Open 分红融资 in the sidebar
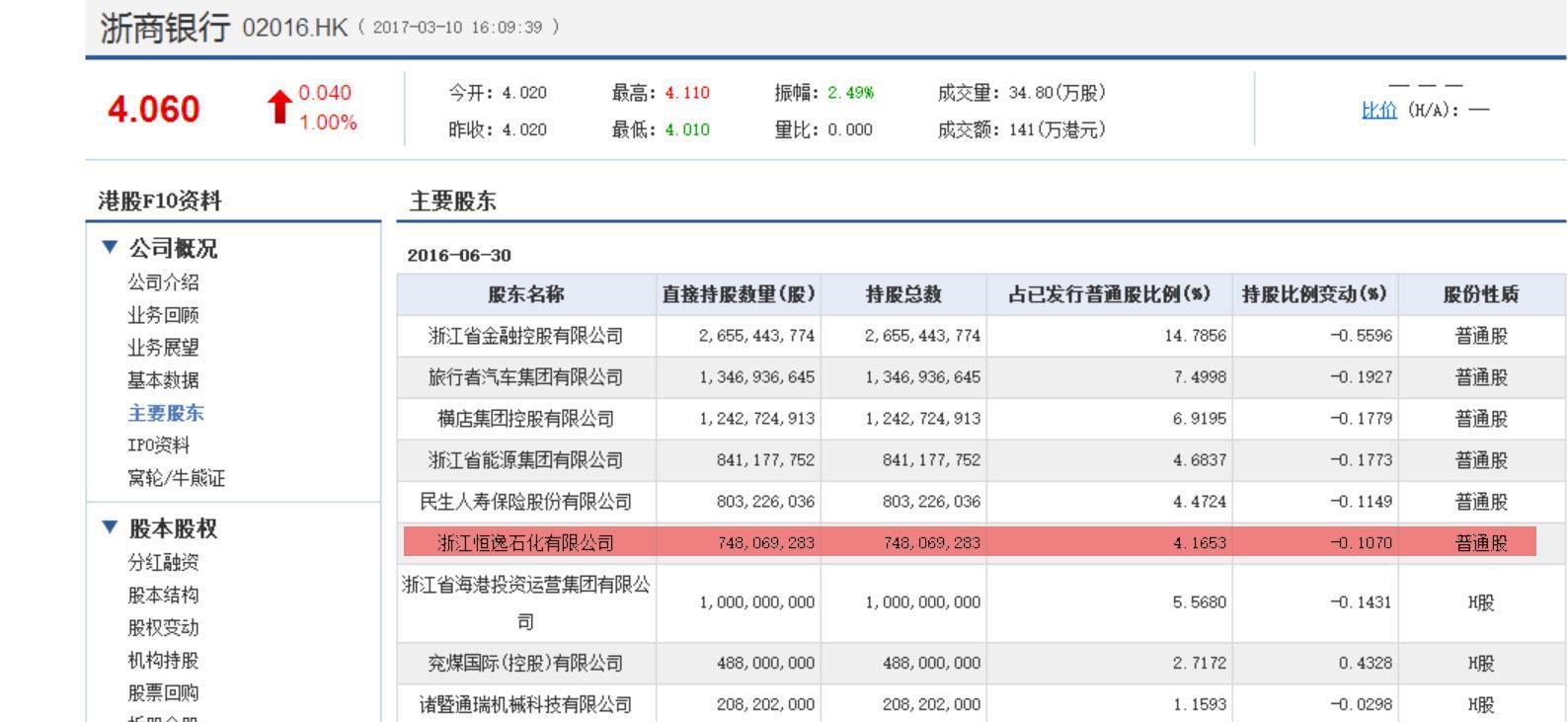 pos(163,562)
